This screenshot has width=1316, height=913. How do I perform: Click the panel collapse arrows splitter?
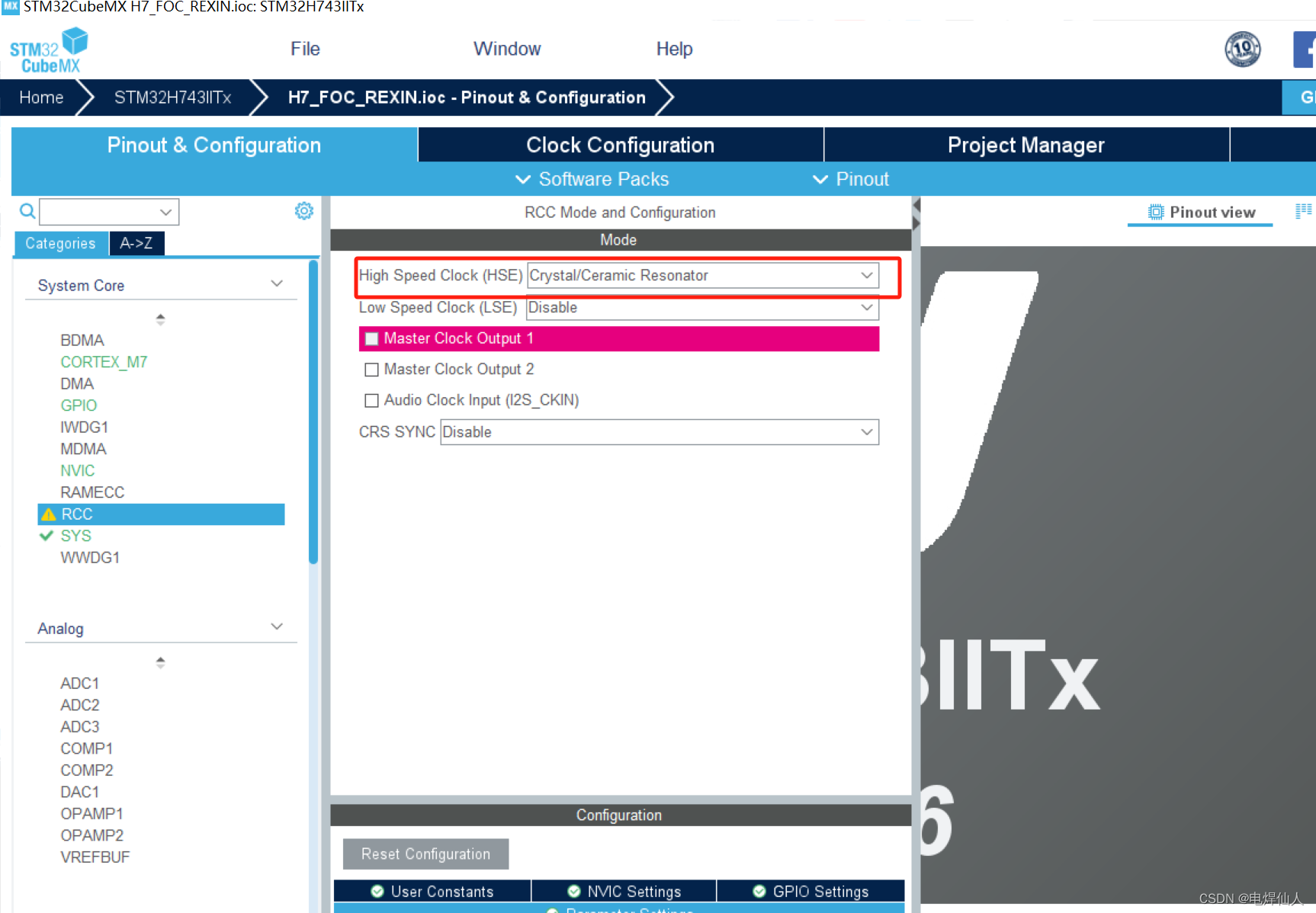[916, 214]
